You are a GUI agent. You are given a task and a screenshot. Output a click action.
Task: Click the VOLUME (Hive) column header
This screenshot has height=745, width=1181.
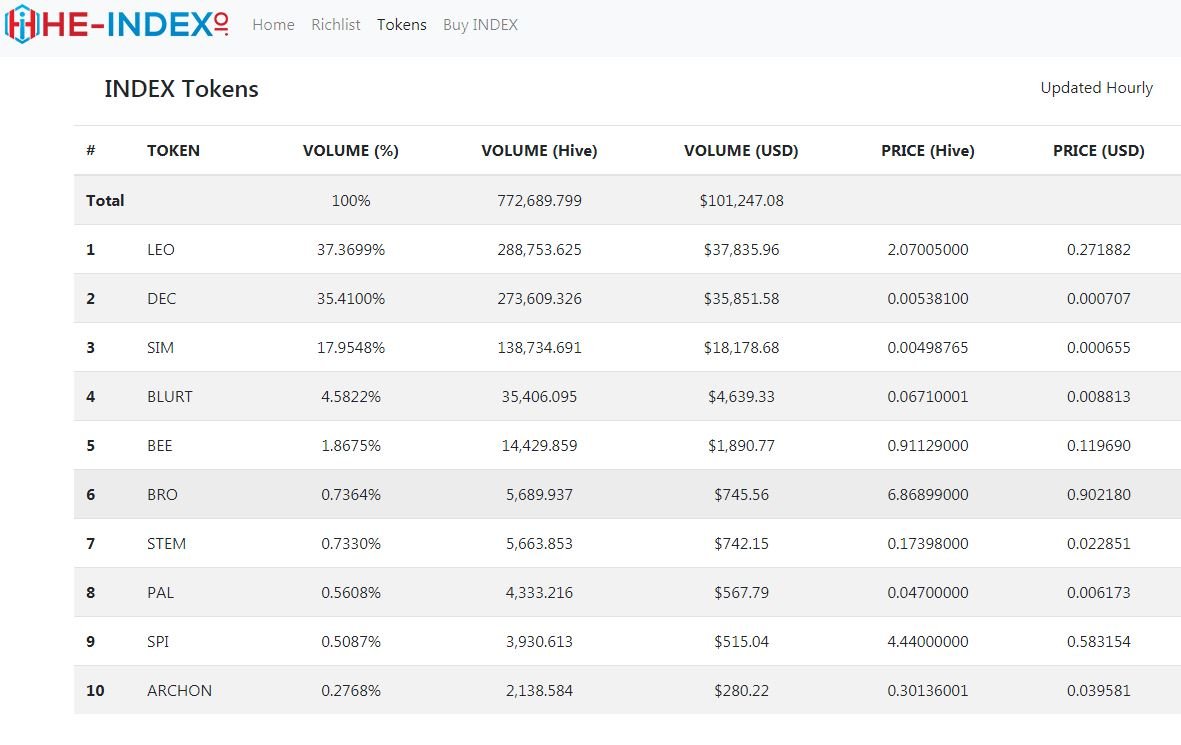(x=539, y=151)
